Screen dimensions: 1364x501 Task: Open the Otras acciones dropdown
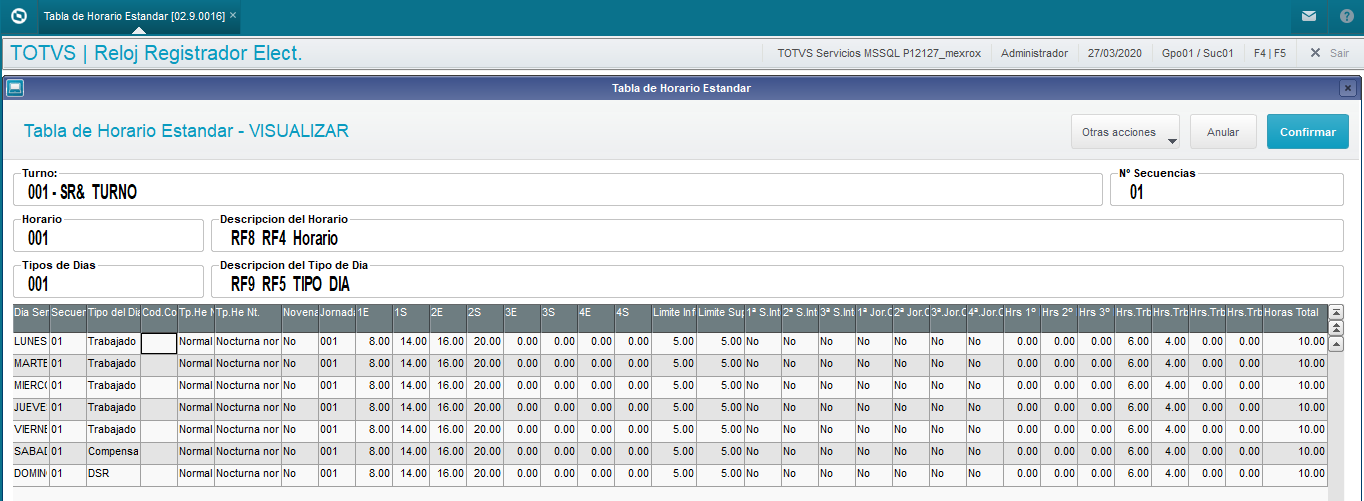(1125, 132)
